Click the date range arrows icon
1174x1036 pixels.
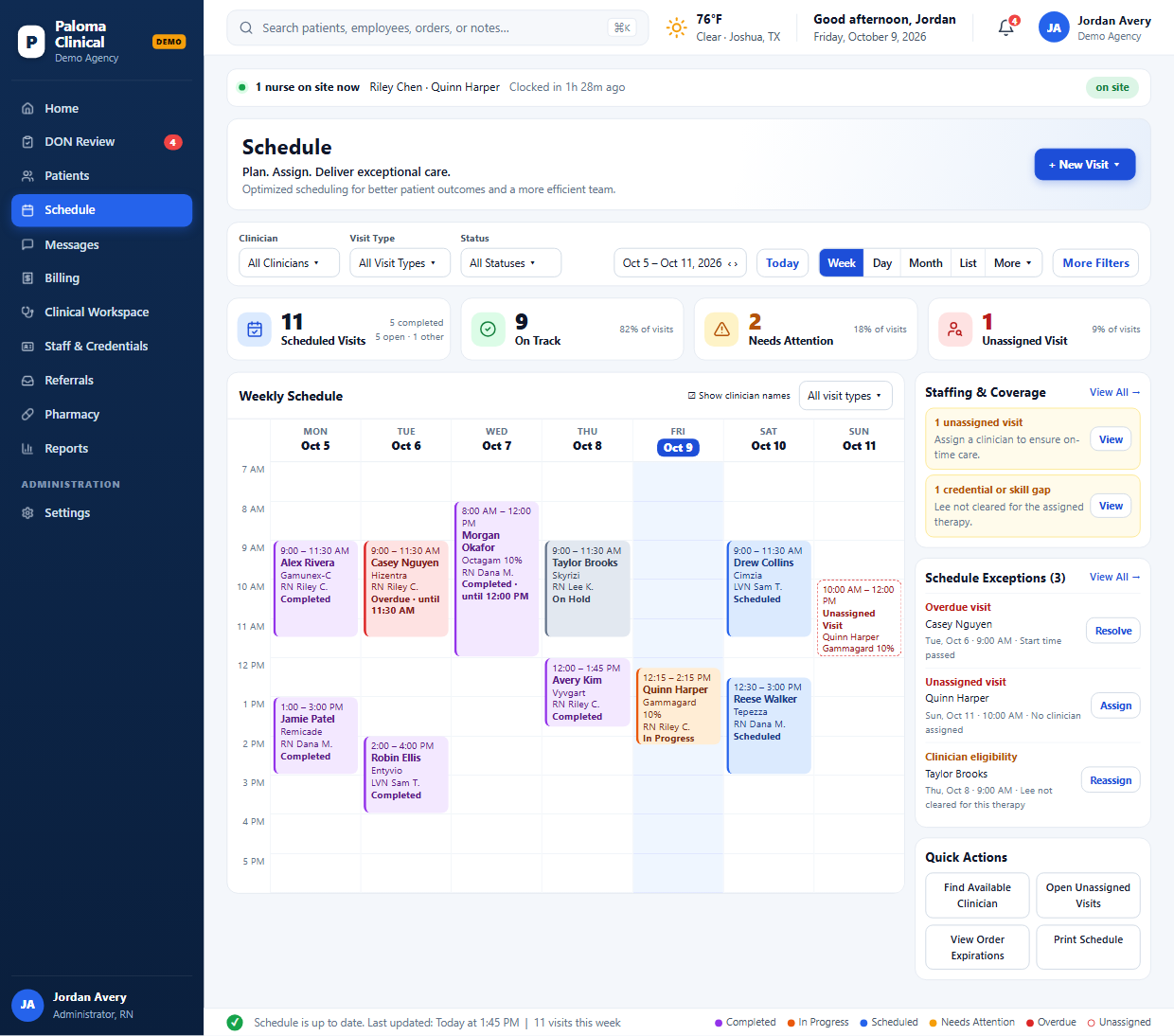[x=733, y=263]
